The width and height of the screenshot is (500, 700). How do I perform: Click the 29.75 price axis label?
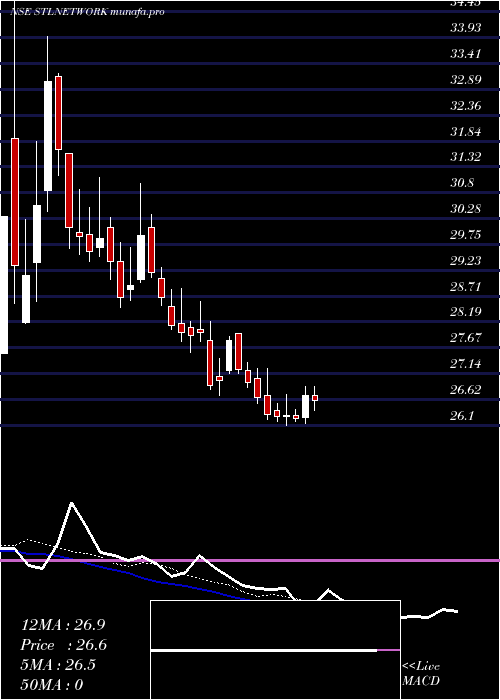[466, 234]
